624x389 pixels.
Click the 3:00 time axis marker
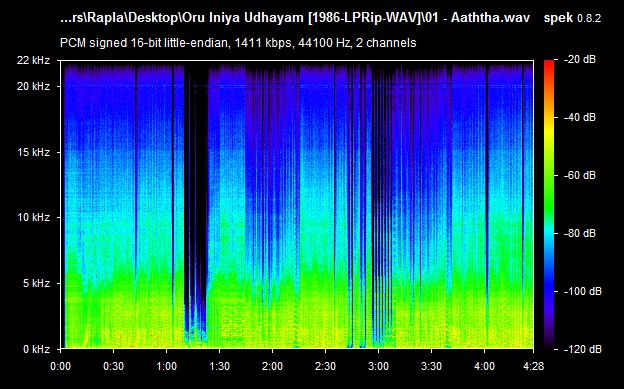pyautogui.click(x=378, y=366)
